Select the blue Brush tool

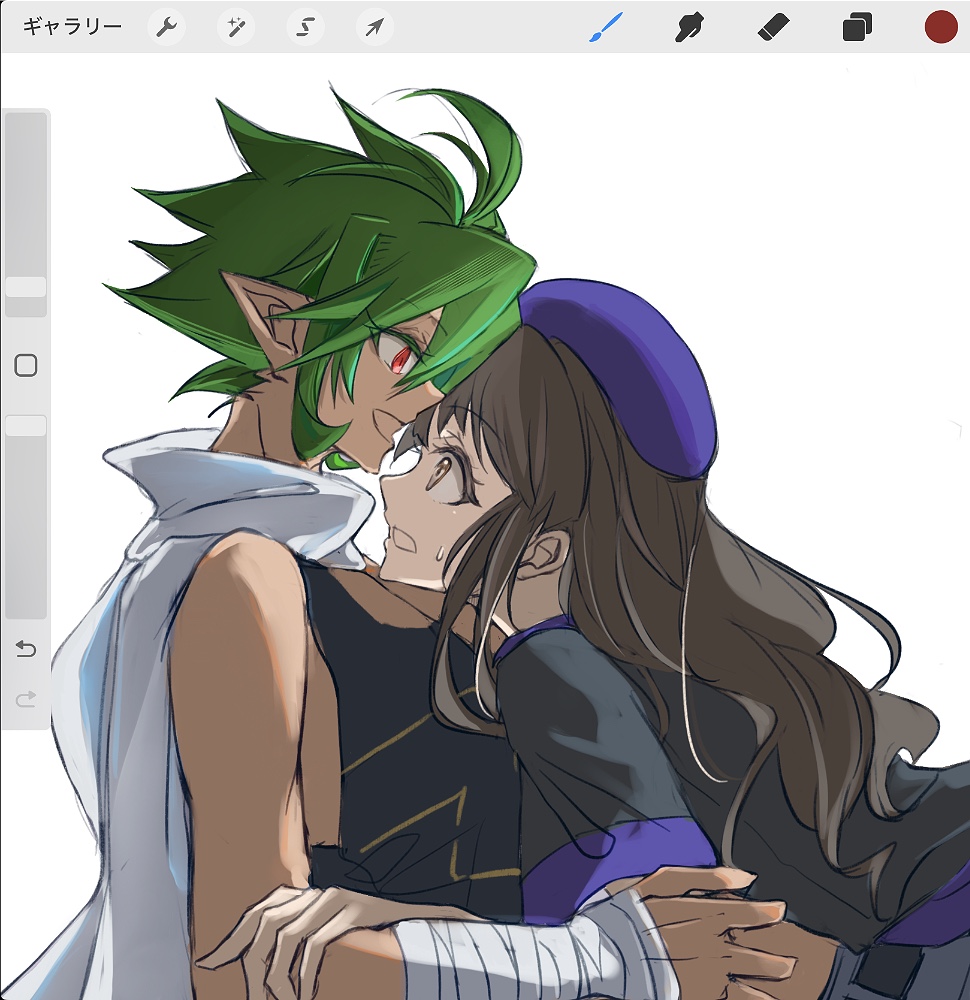click(605, 27)
